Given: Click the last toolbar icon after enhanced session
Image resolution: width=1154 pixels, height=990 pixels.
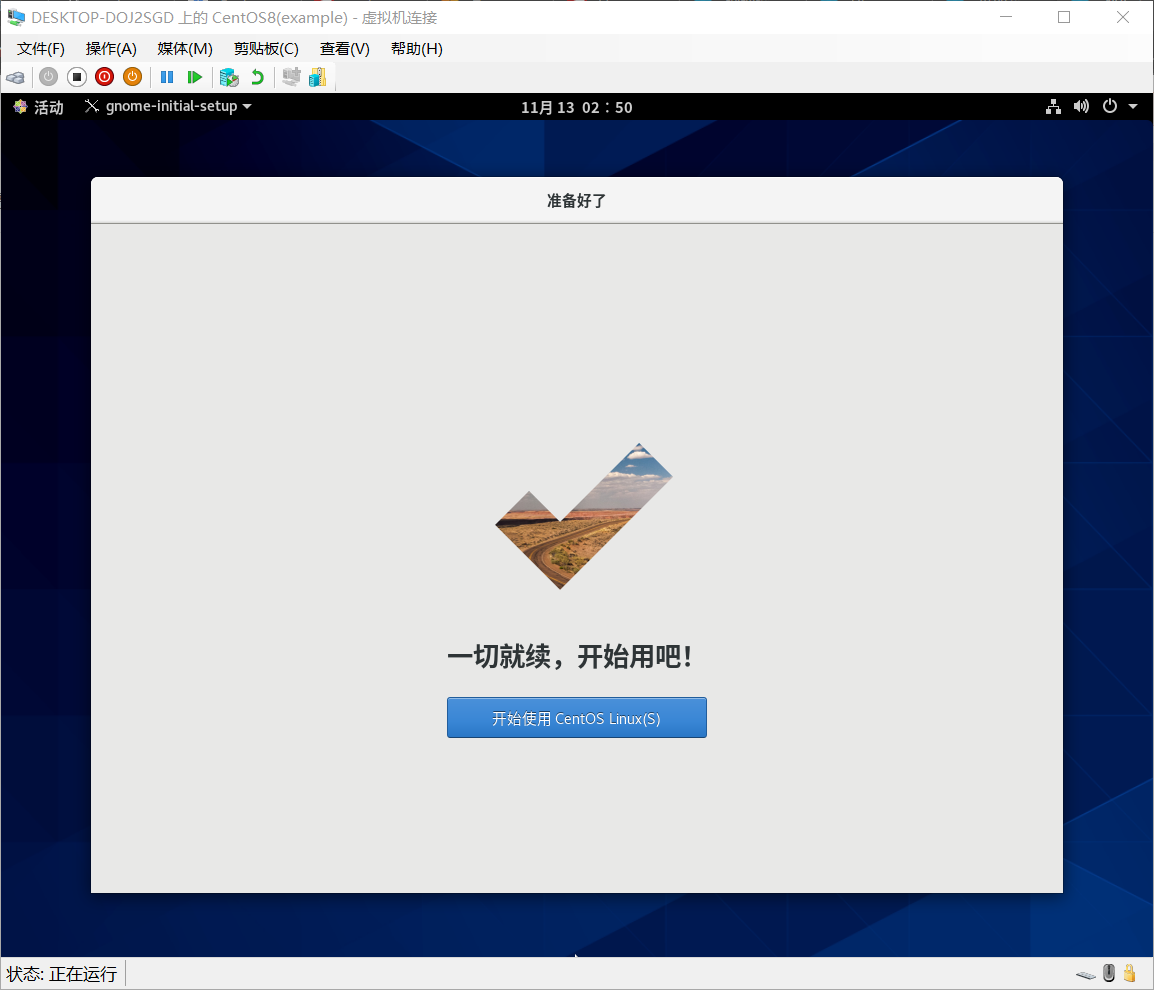Looking at the screenshot, I should 318,77.
